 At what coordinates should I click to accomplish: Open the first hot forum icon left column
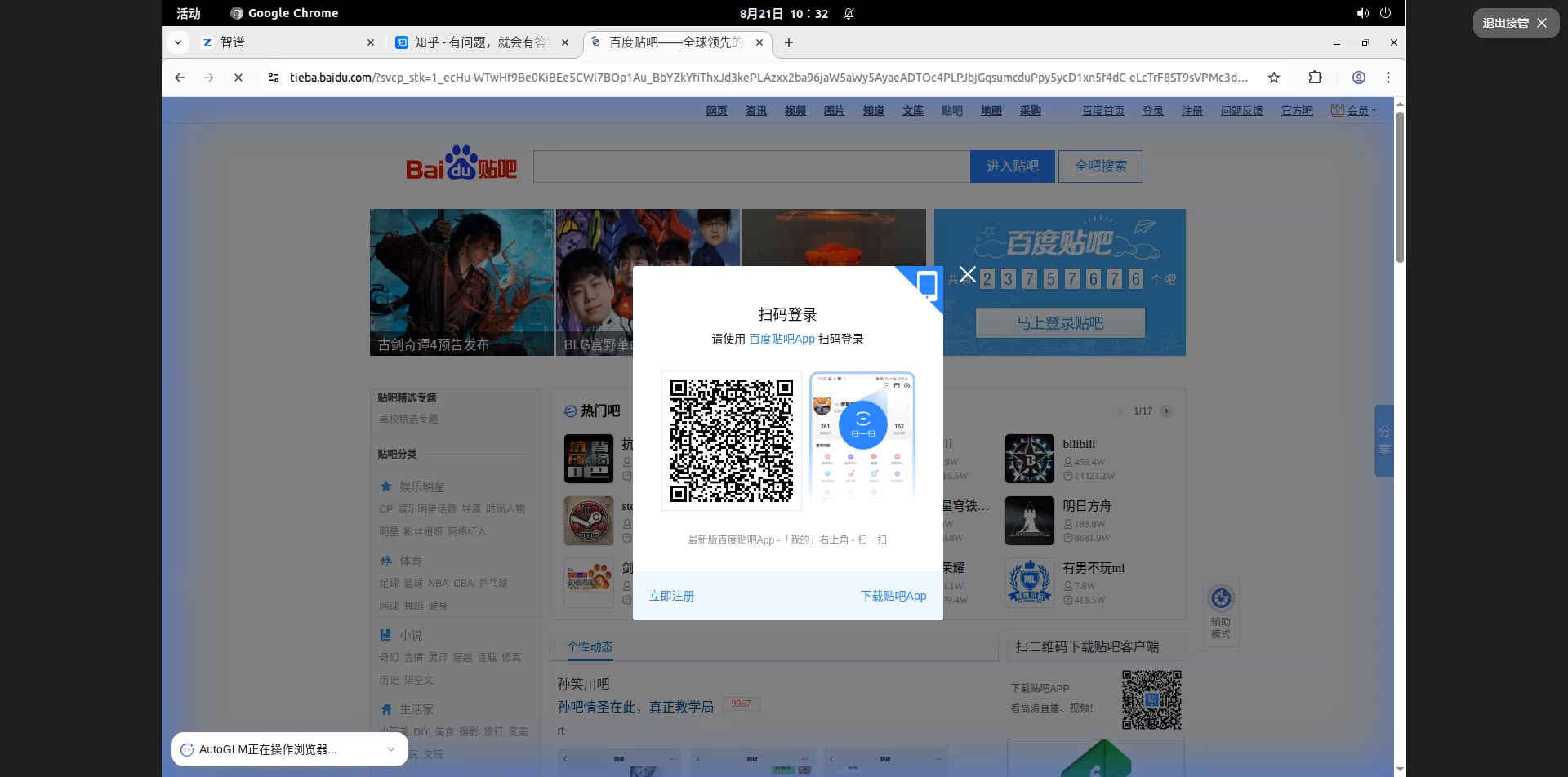[588, 459]
